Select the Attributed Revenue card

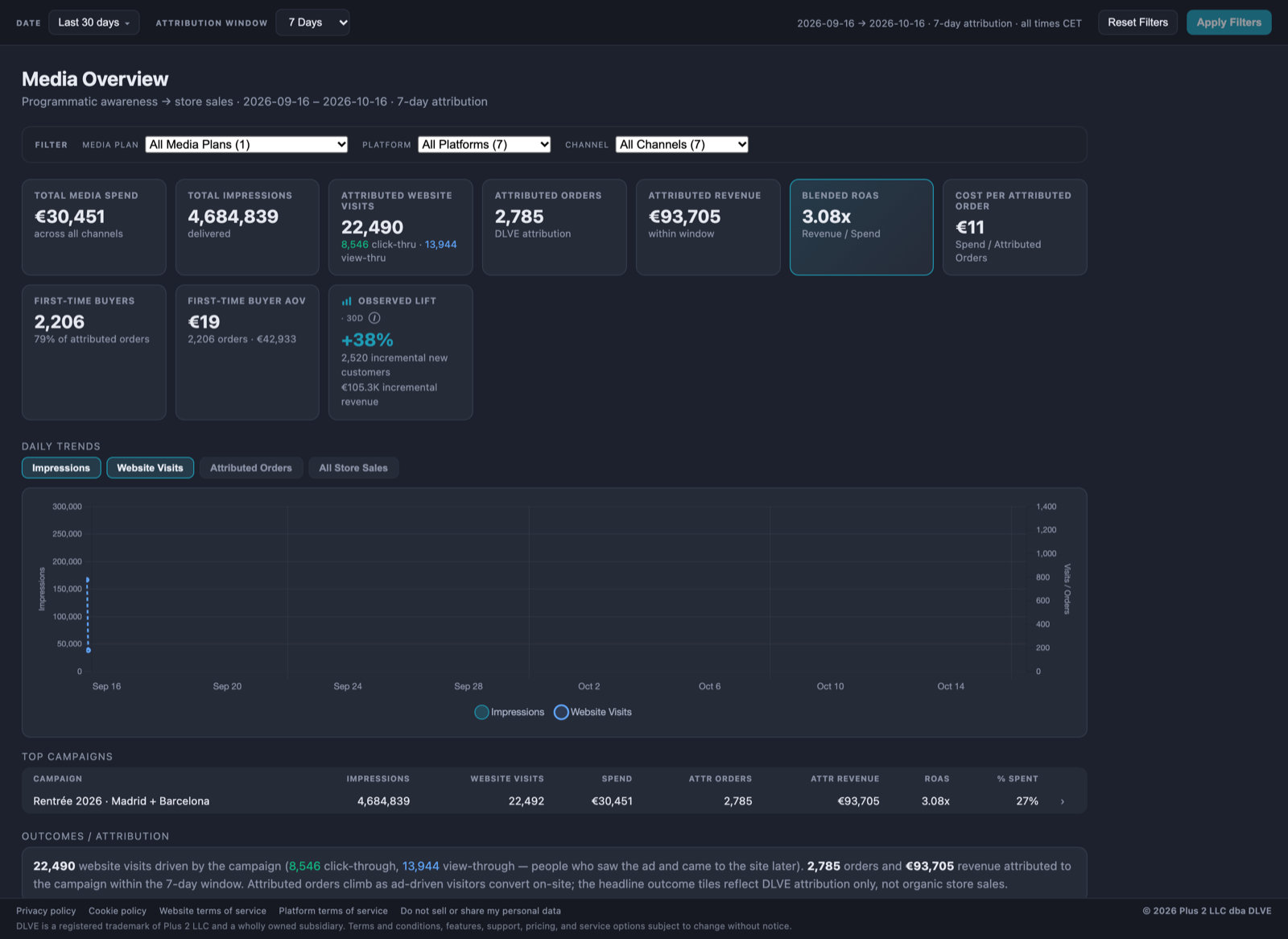click(708, 227)
